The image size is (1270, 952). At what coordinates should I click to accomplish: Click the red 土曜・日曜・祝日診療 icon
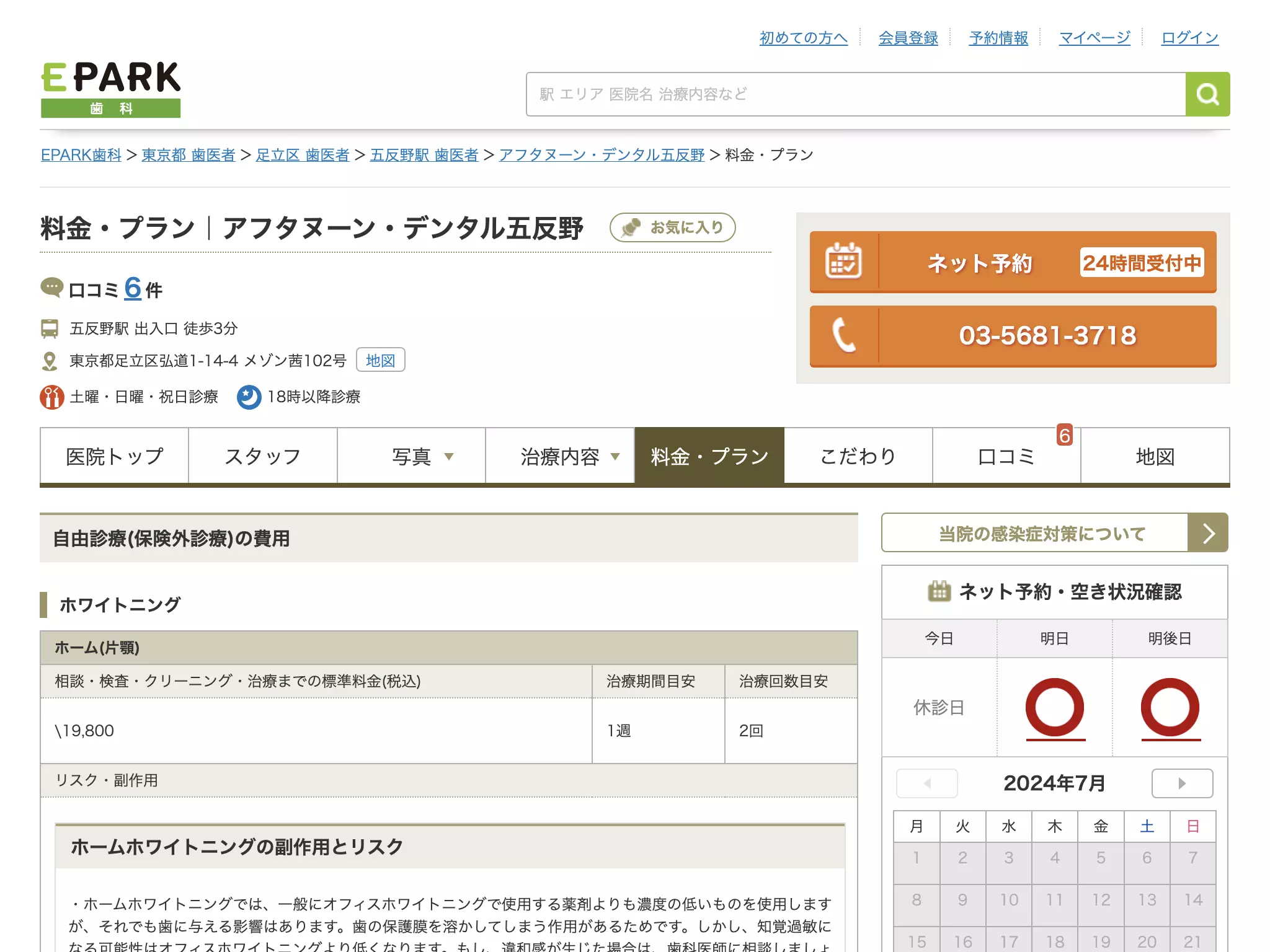coord(52,397)
